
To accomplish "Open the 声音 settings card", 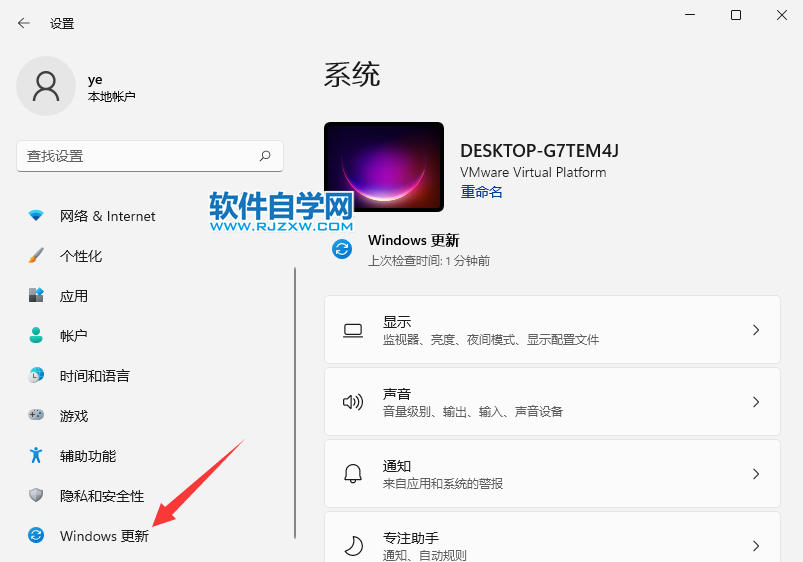I will [552, 402].
